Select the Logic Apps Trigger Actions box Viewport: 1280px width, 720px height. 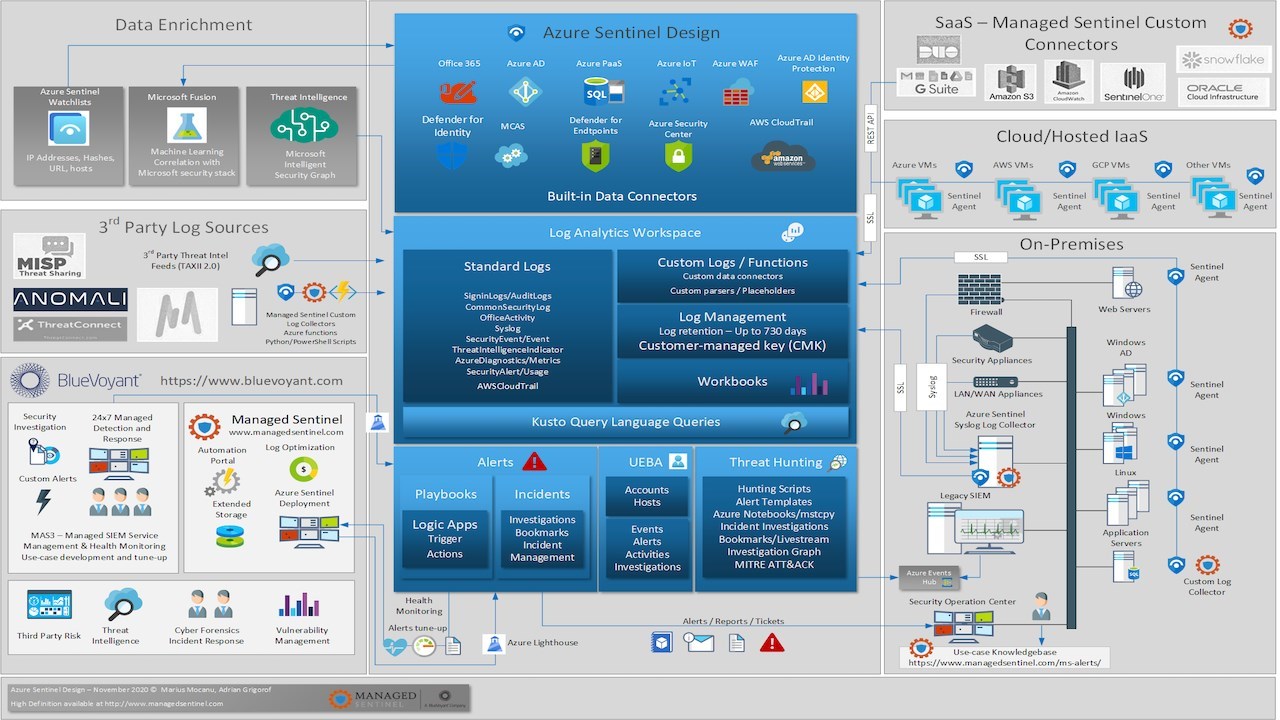point(445,539)
